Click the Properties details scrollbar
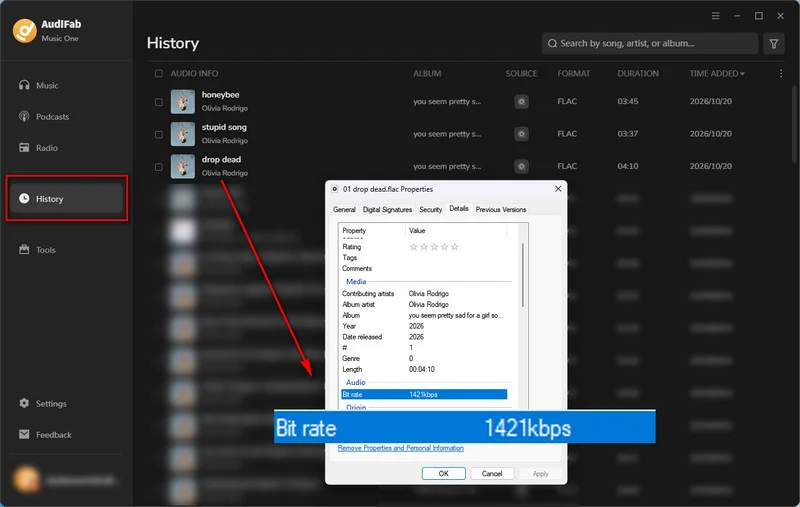The width and height of the screenshot is (800, 507). [523, 274]
